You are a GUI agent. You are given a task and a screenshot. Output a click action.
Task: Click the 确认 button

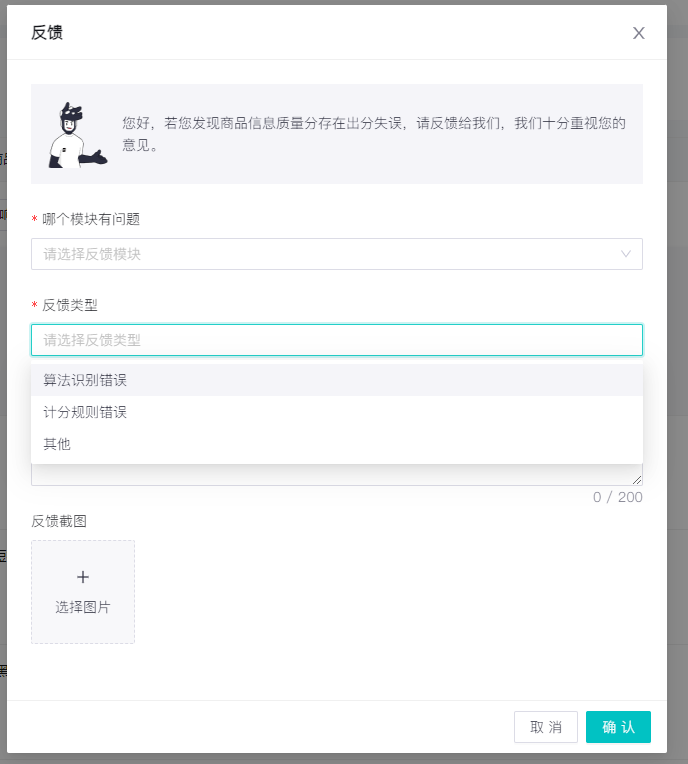click(x=618, y=727)
